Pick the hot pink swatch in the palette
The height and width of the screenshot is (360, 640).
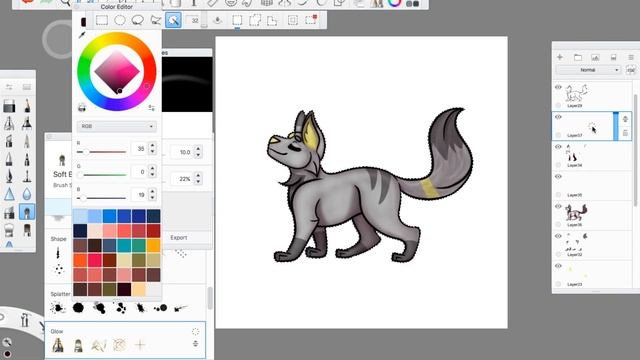[95, 260]
